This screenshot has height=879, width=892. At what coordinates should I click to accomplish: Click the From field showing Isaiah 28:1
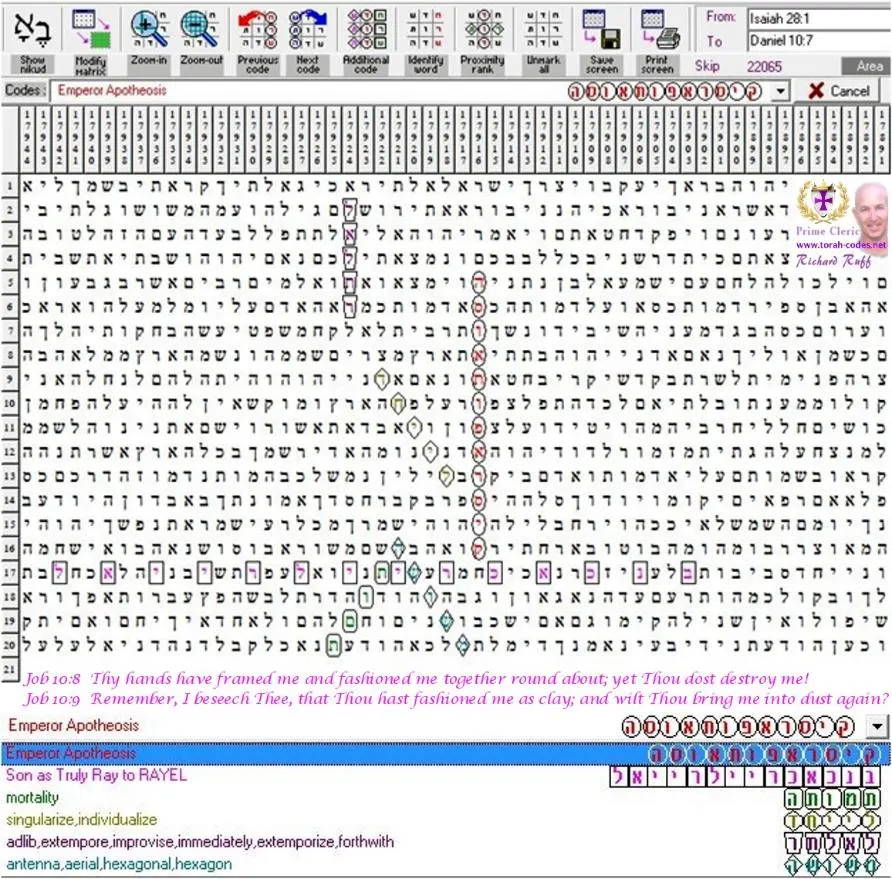click(819, 18)
